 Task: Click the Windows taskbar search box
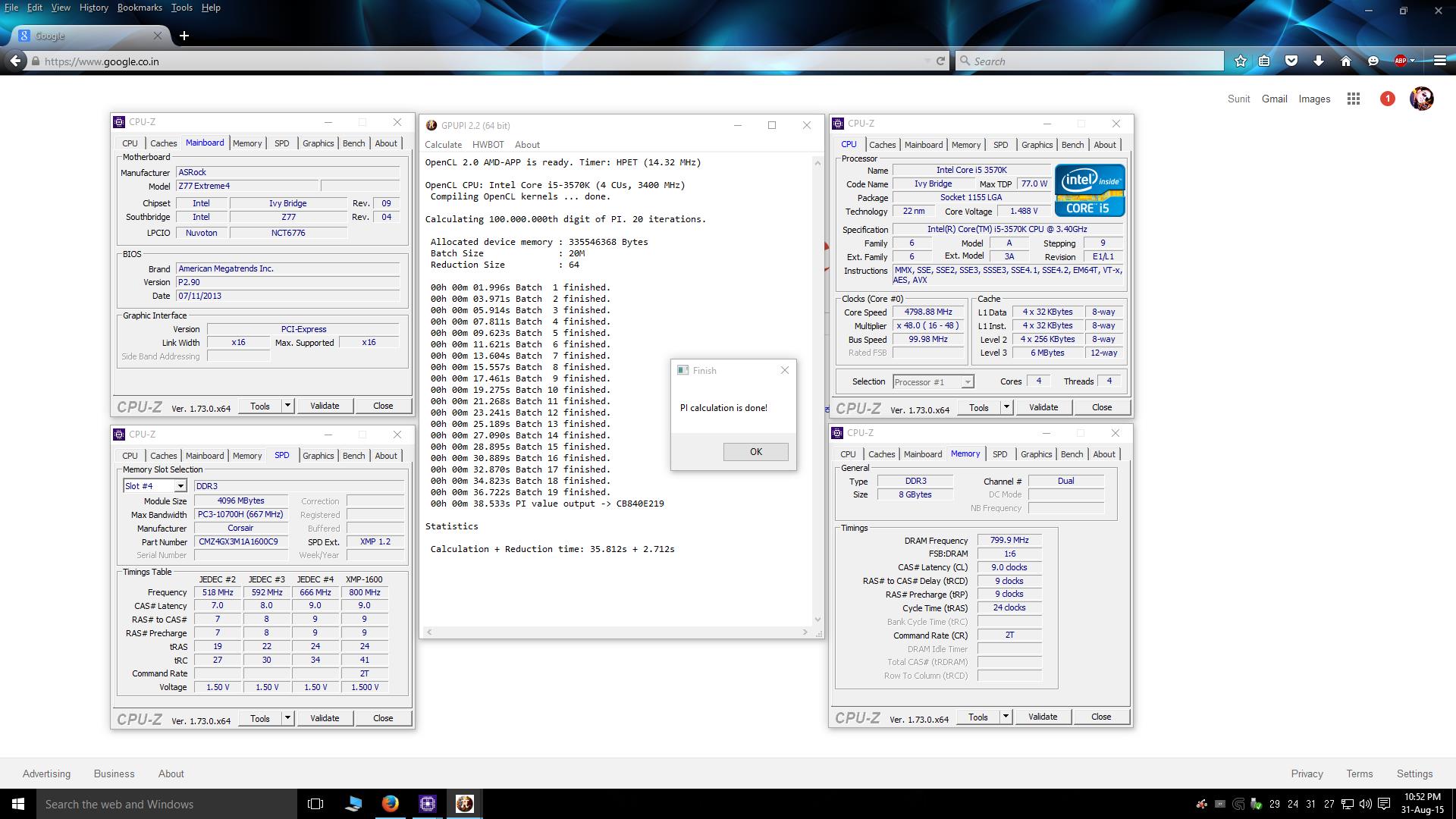pyautogui.click(x=166, y=804)
